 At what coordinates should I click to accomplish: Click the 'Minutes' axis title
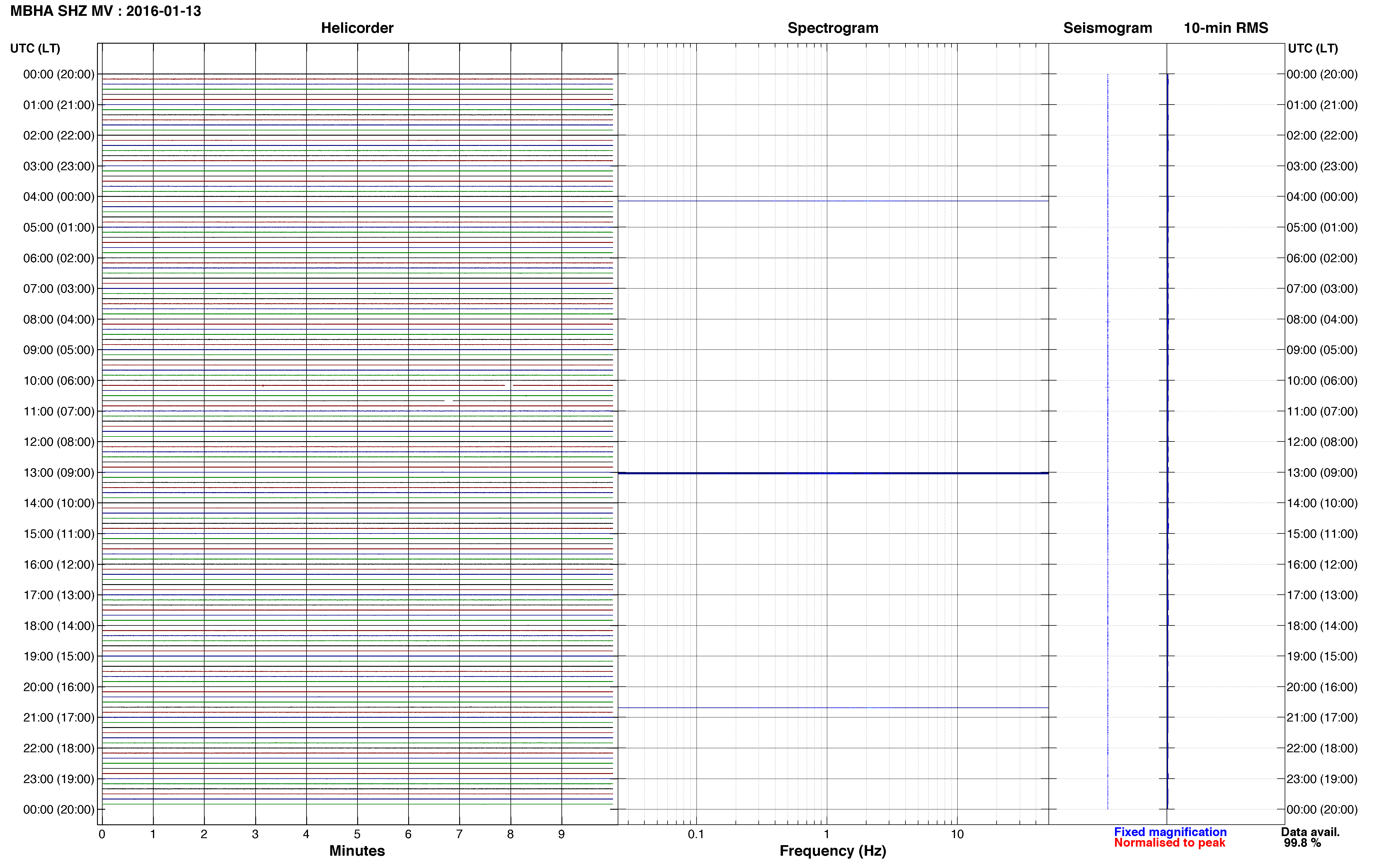(x=357, y=851)
